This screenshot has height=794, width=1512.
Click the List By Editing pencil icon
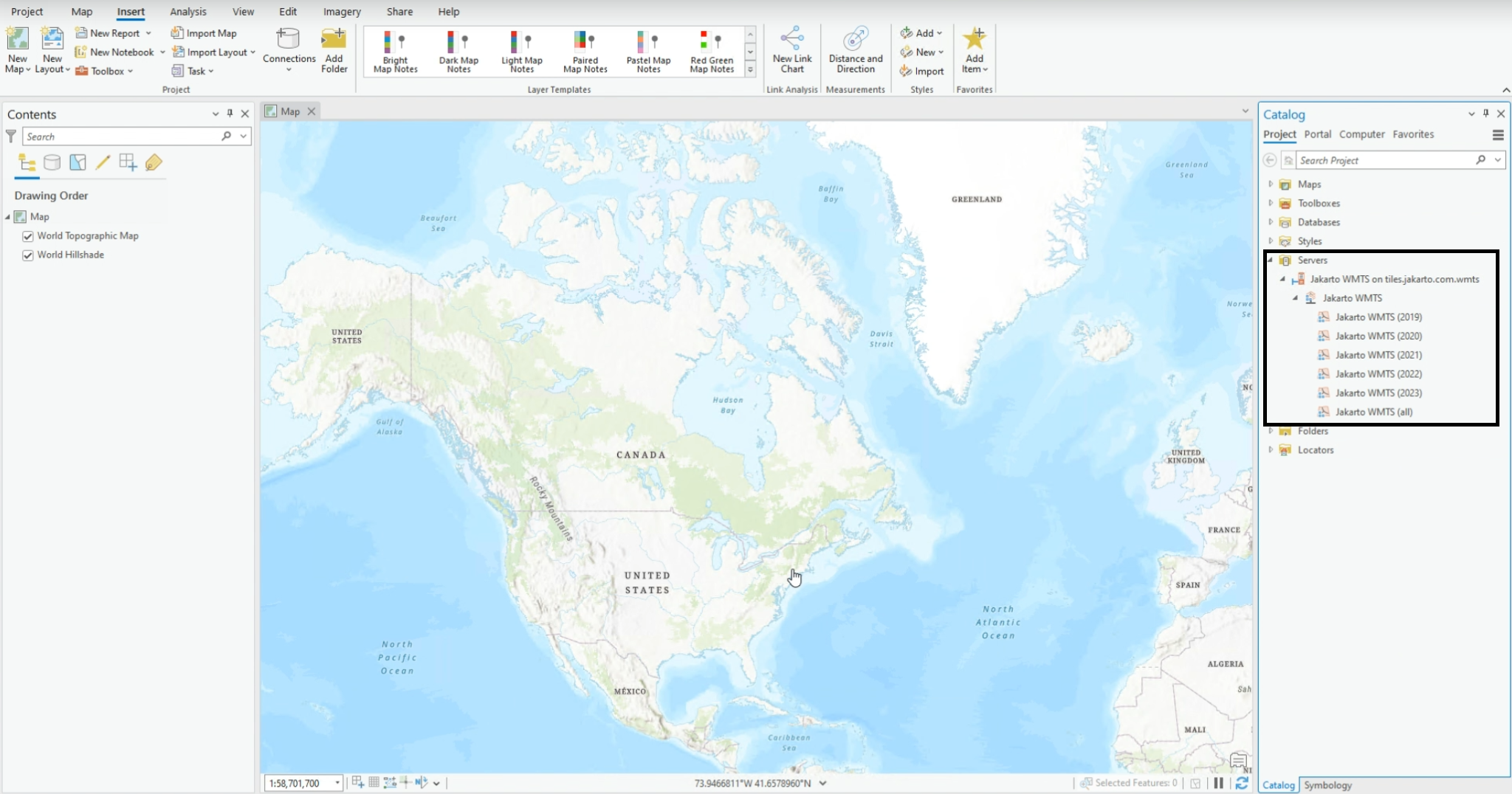103,162
